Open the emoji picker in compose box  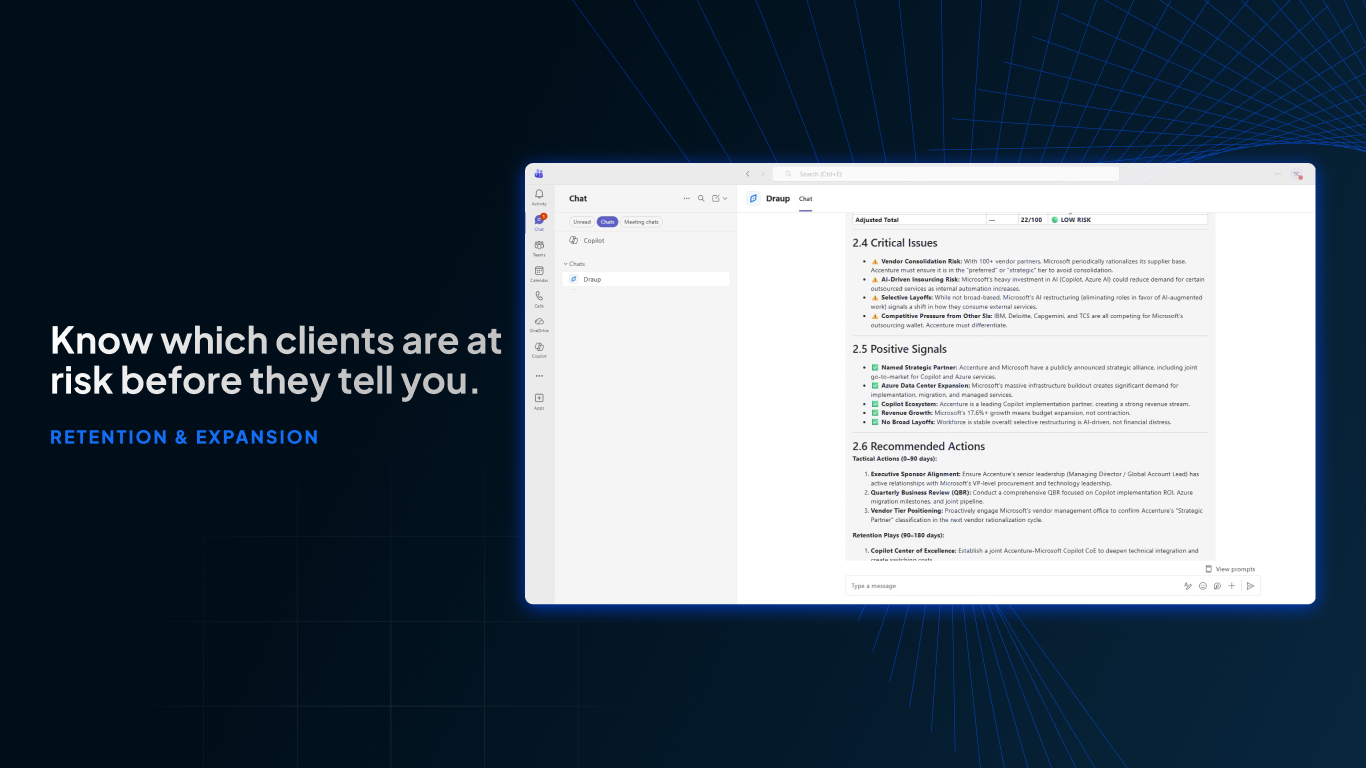[x=1203, y=586]
